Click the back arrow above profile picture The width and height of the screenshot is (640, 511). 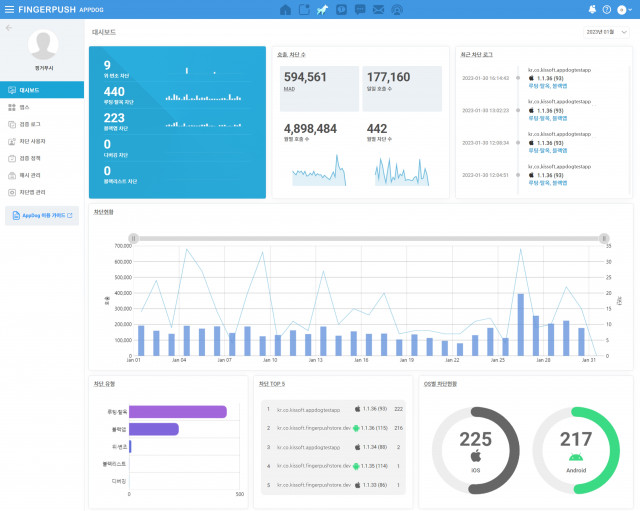point(9,28)
